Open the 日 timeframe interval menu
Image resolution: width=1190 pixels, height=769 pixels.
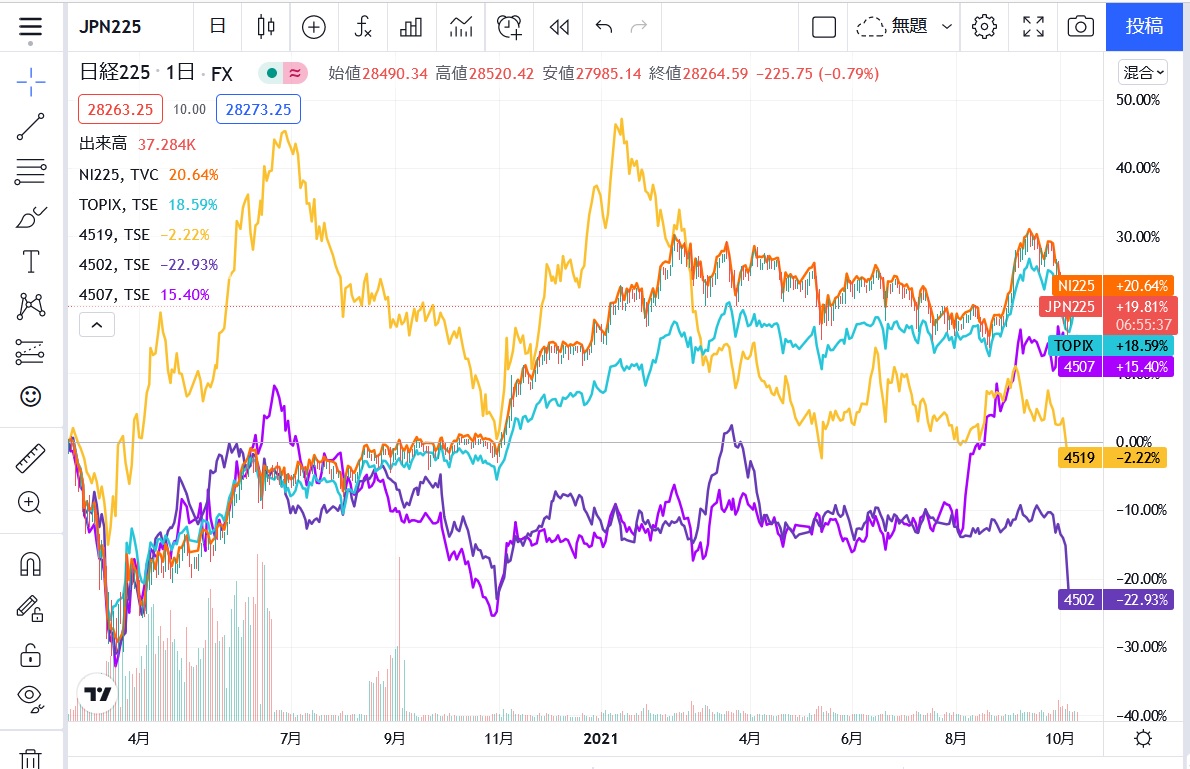point(217,27)
